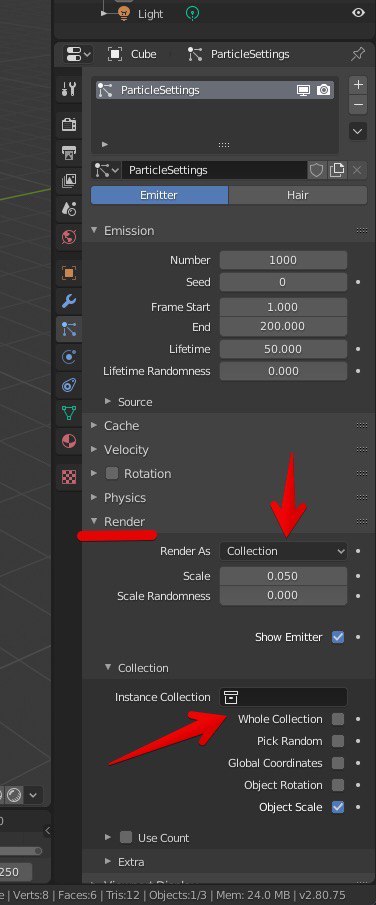Enable Pick Random checkbox
Image resolution: width=376 pixels, height=905 pixels.
click(x=338, y=741)
